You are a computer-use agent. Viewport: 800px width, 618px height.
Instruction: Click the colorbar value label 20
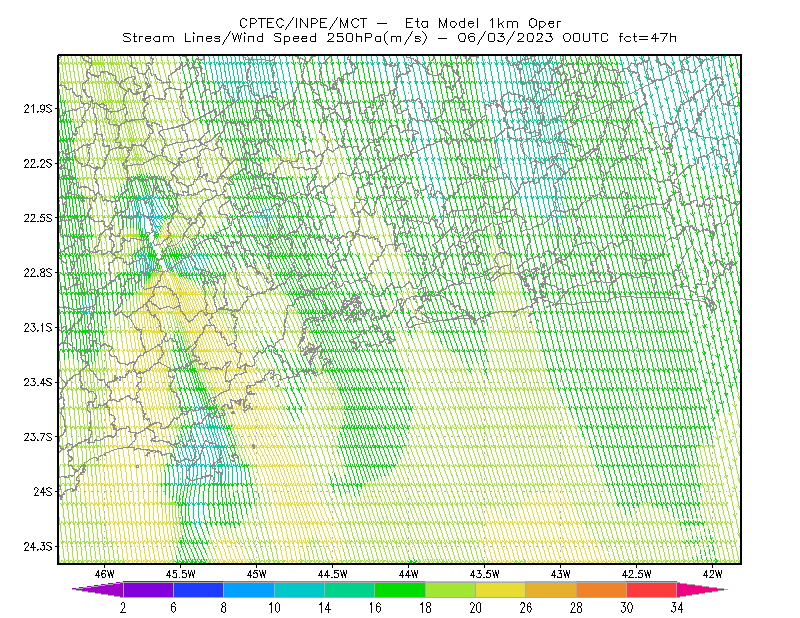click(476, 608)
